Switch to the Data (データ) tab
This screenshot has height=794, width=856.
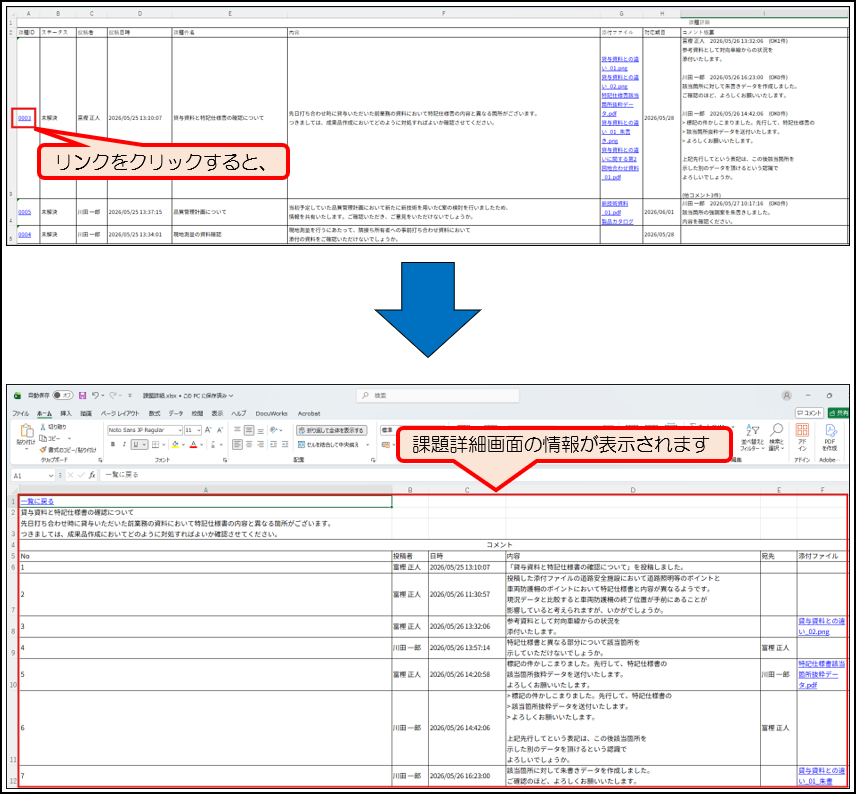click(176, 413)
